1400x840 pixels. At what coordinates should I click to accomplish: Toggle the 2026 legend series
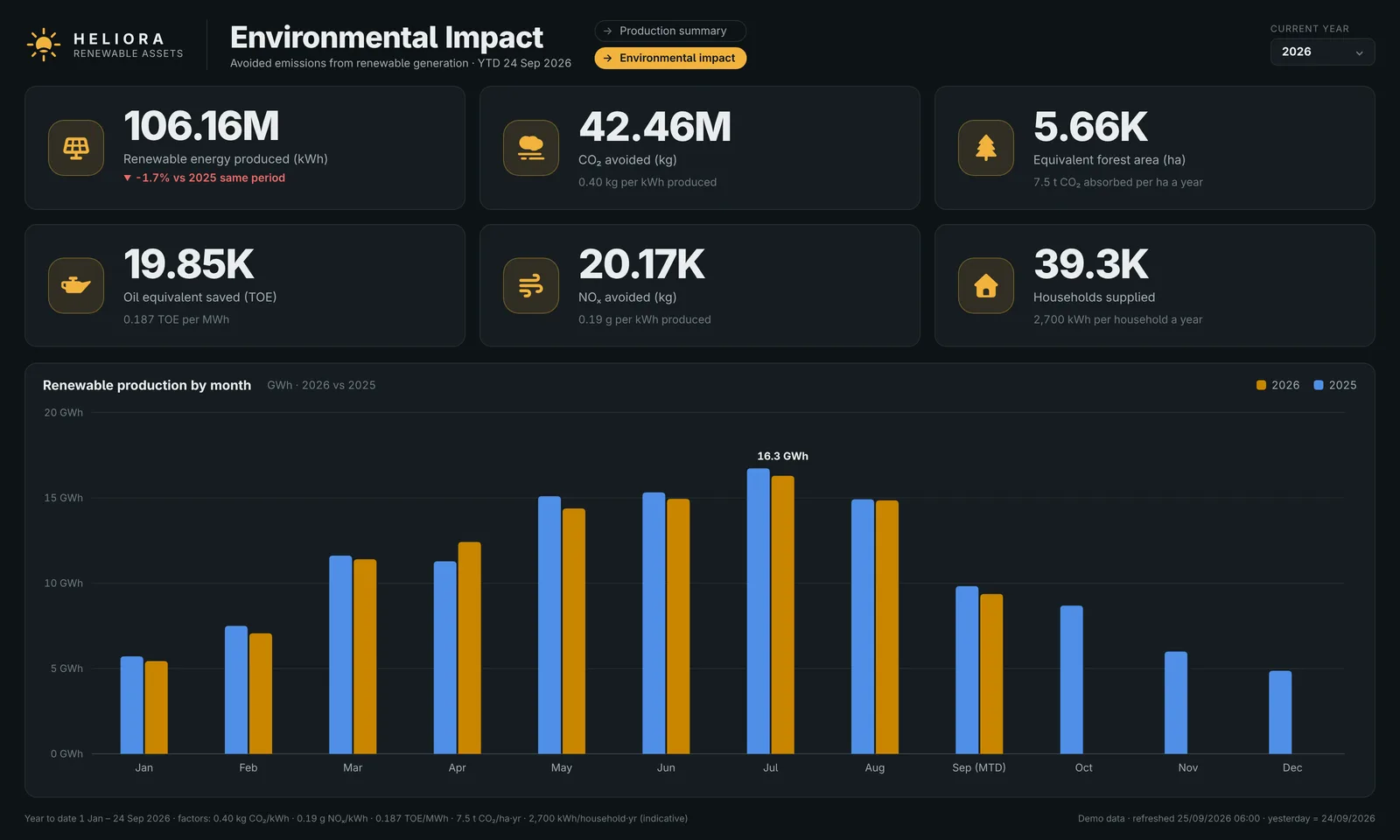1278,385
